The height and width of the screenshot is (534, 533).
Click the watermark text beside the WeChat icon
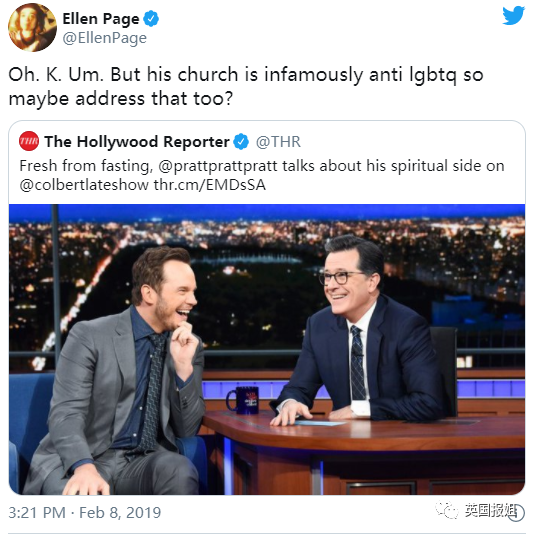click(x=490, y=510)
